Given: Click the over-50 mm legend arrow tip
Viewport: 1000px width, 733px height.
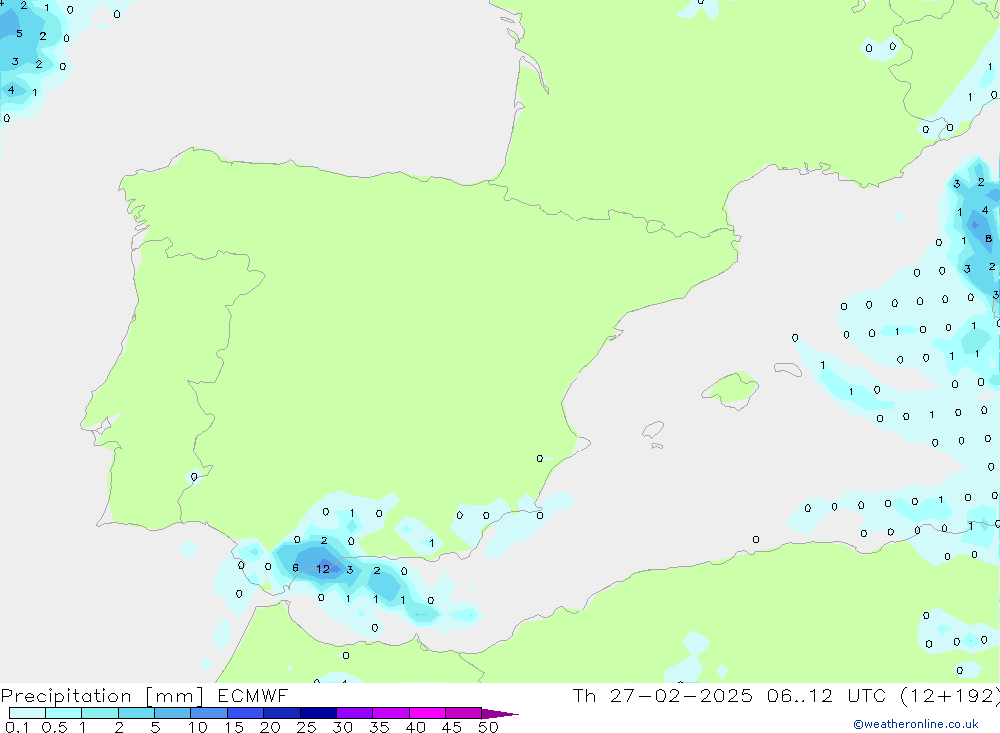Looking at the screenshot, I should pyautogui.click(x=500, y=714).
